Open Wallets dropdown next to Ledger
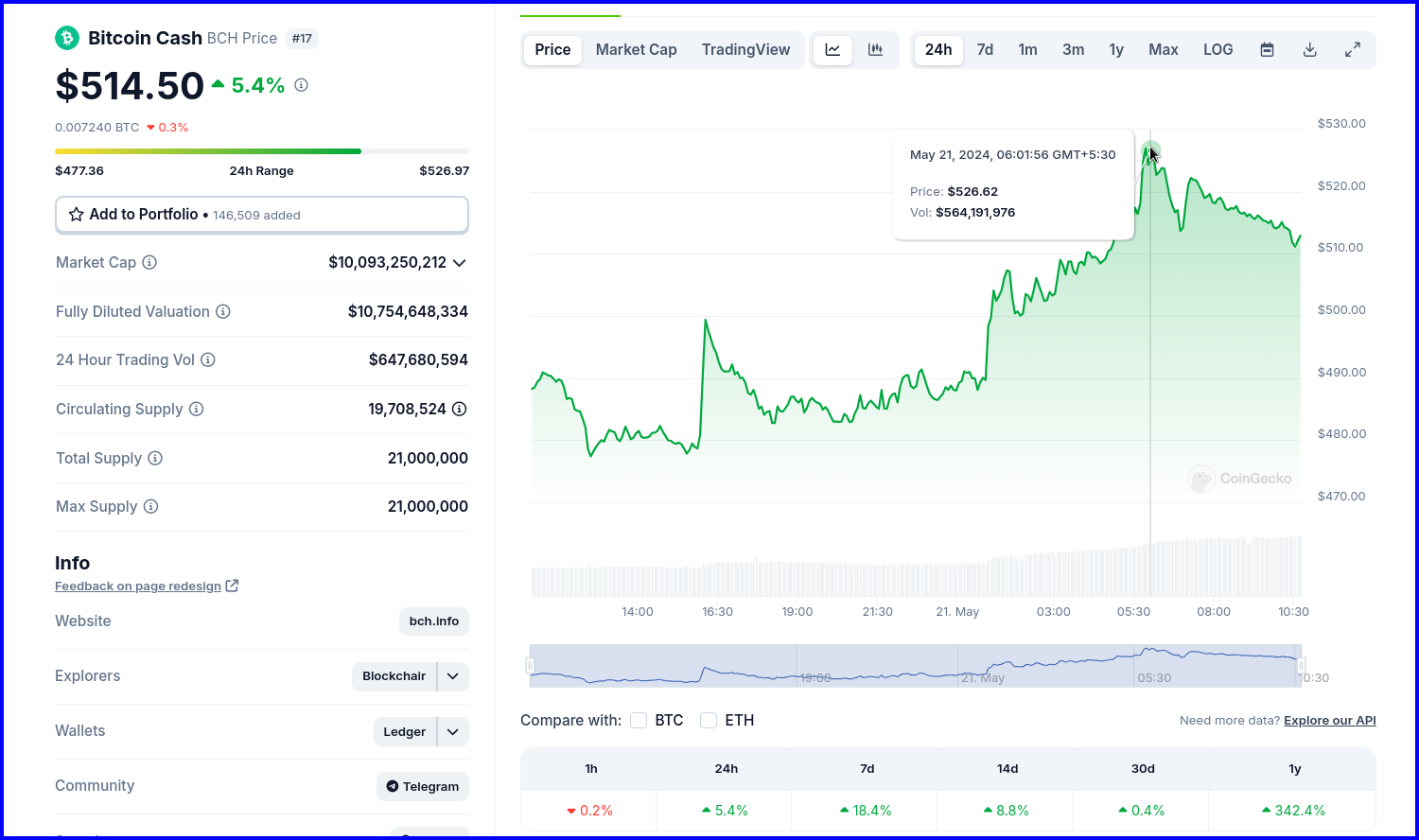Screen dimensions: 1419x840 (453, 731)
